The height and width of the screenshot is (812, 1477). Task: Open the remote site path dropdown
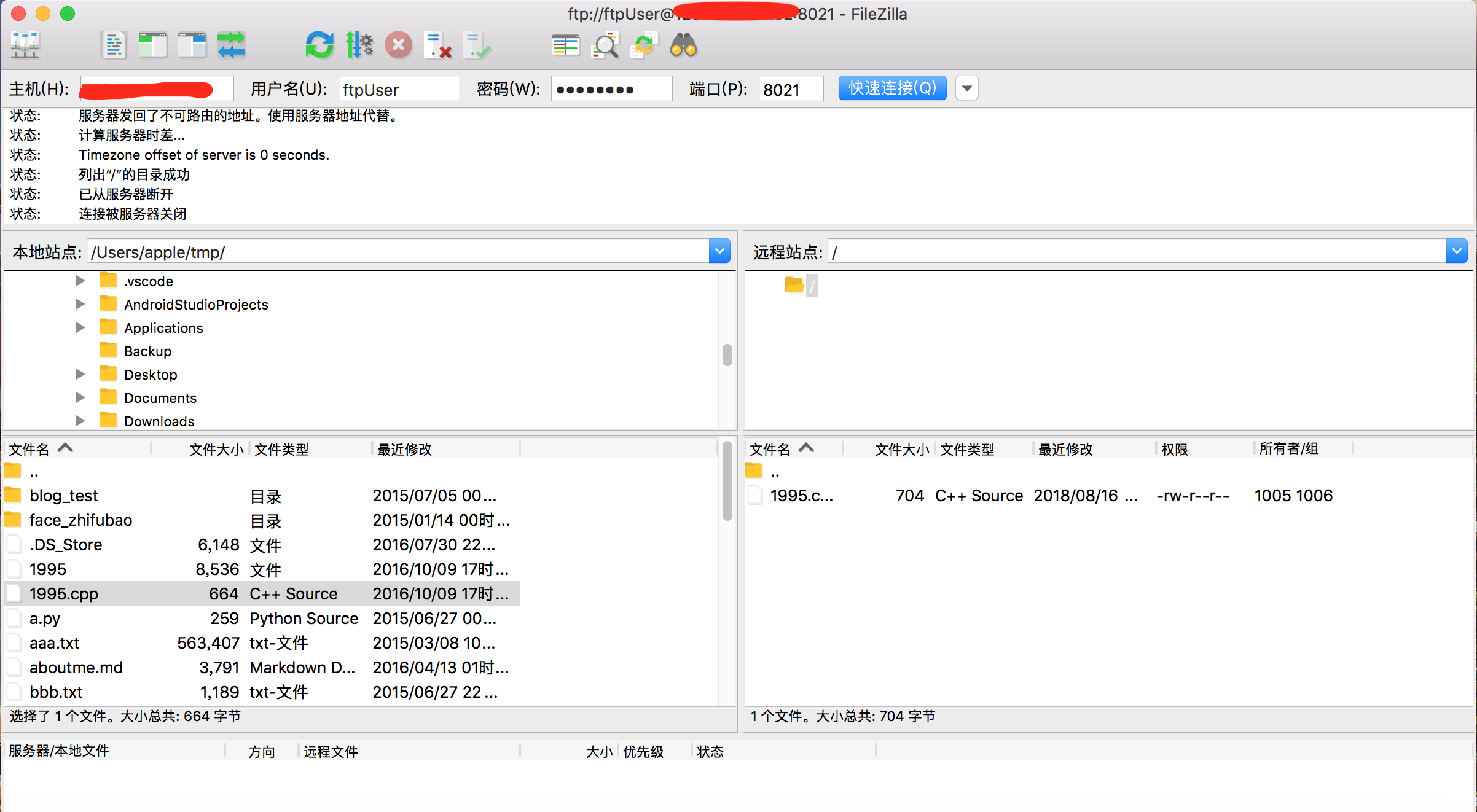pyautogui.click(x=1457, y=251)
